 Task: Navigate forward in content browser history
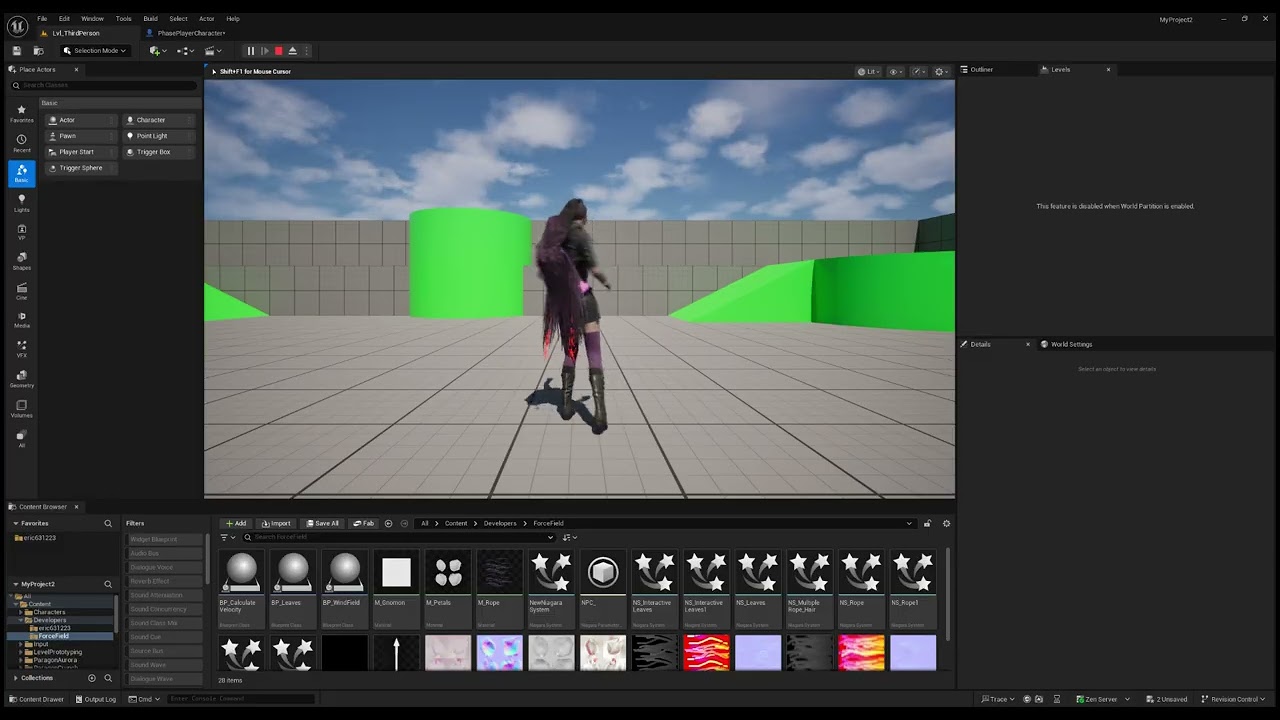pos(404,524)
